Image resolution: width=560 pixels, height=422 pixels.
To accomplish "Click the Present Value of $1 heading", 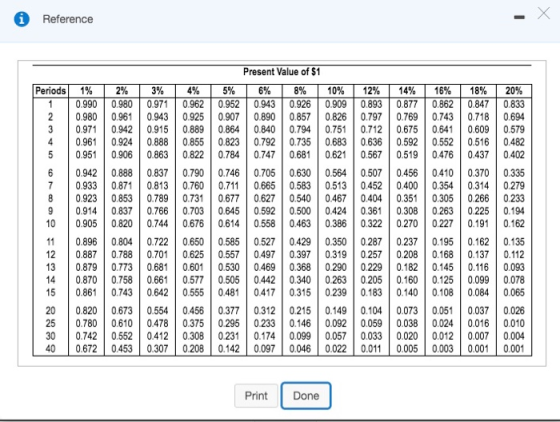I will [x=282, y=72].
